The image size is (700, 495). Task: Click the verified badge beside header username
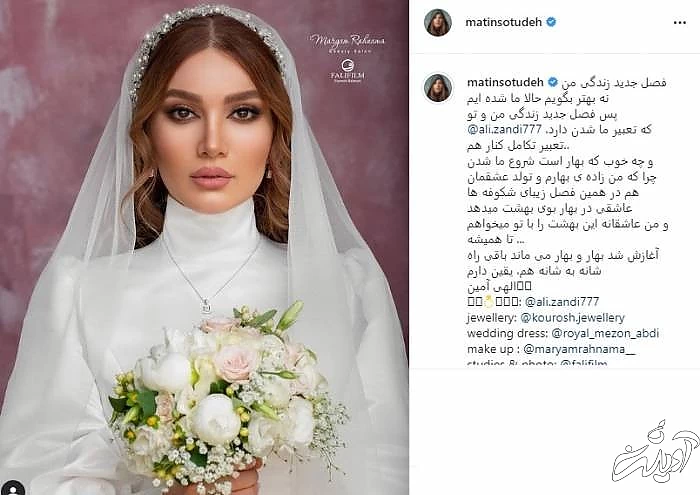551,22
